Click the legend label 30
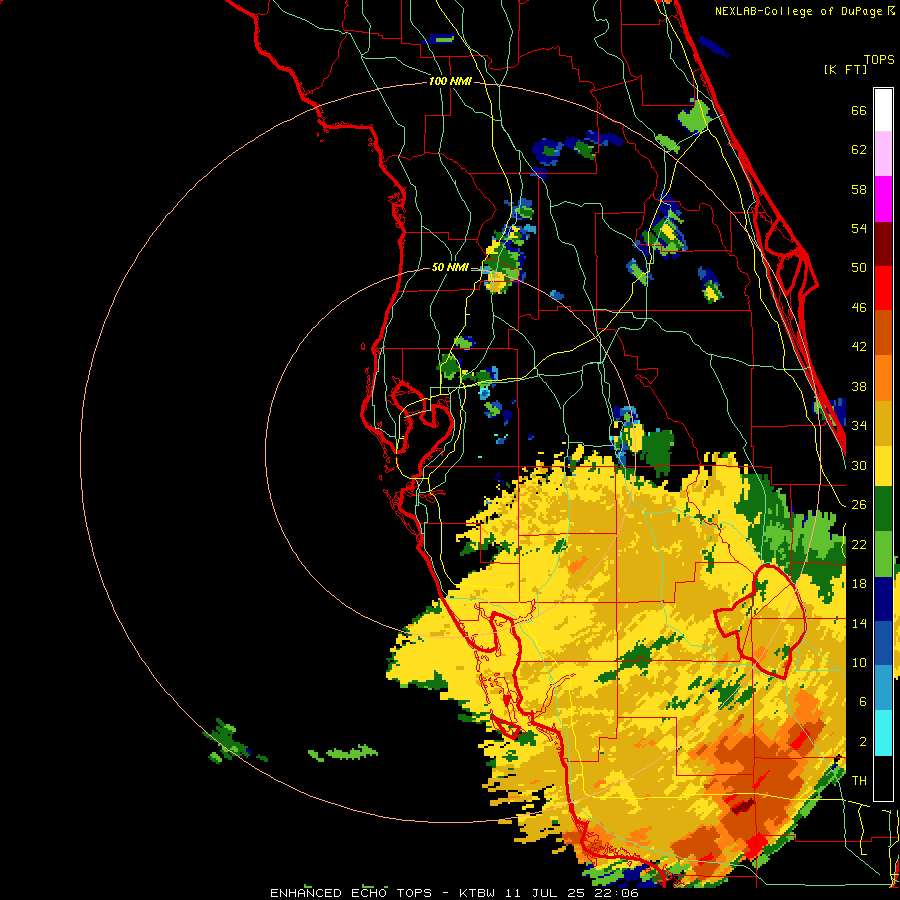Image resolution: width=900 pixels, height=900 pixels. 859,465
